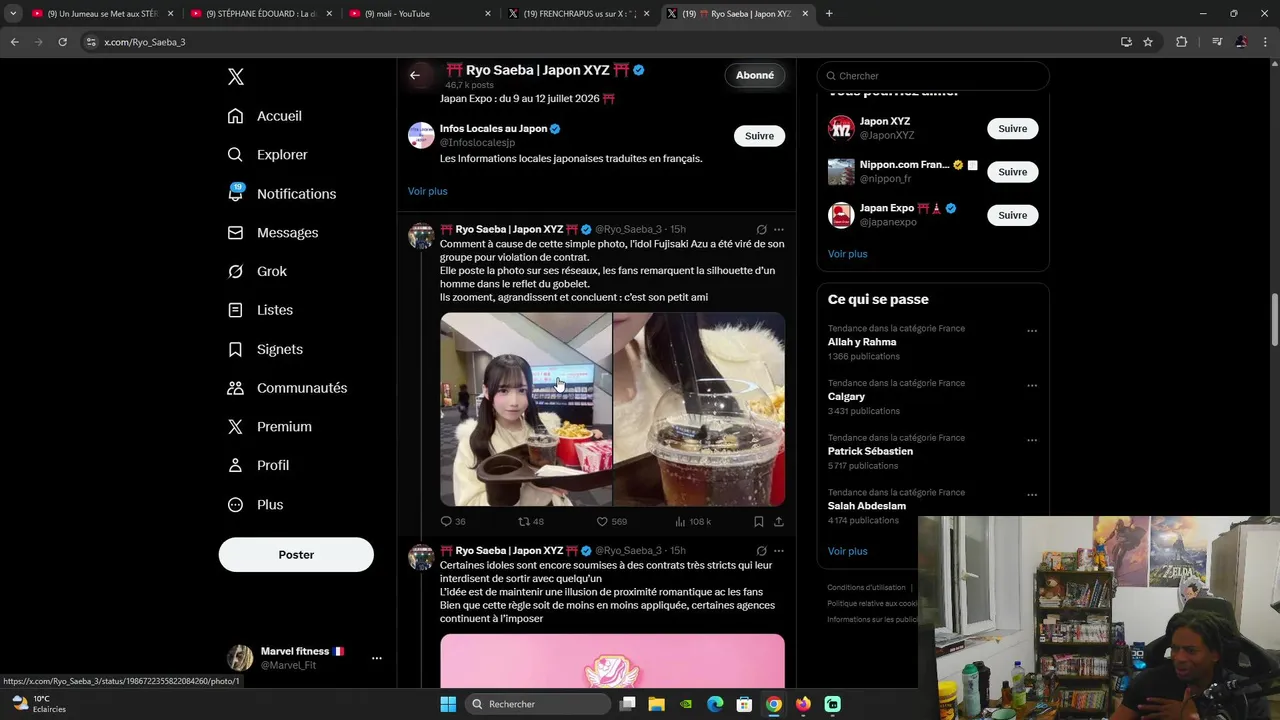Click Voir plus under Infos Locales
Screen dimensions: 1280x720
pyautogui.click(x=427, y=191)
